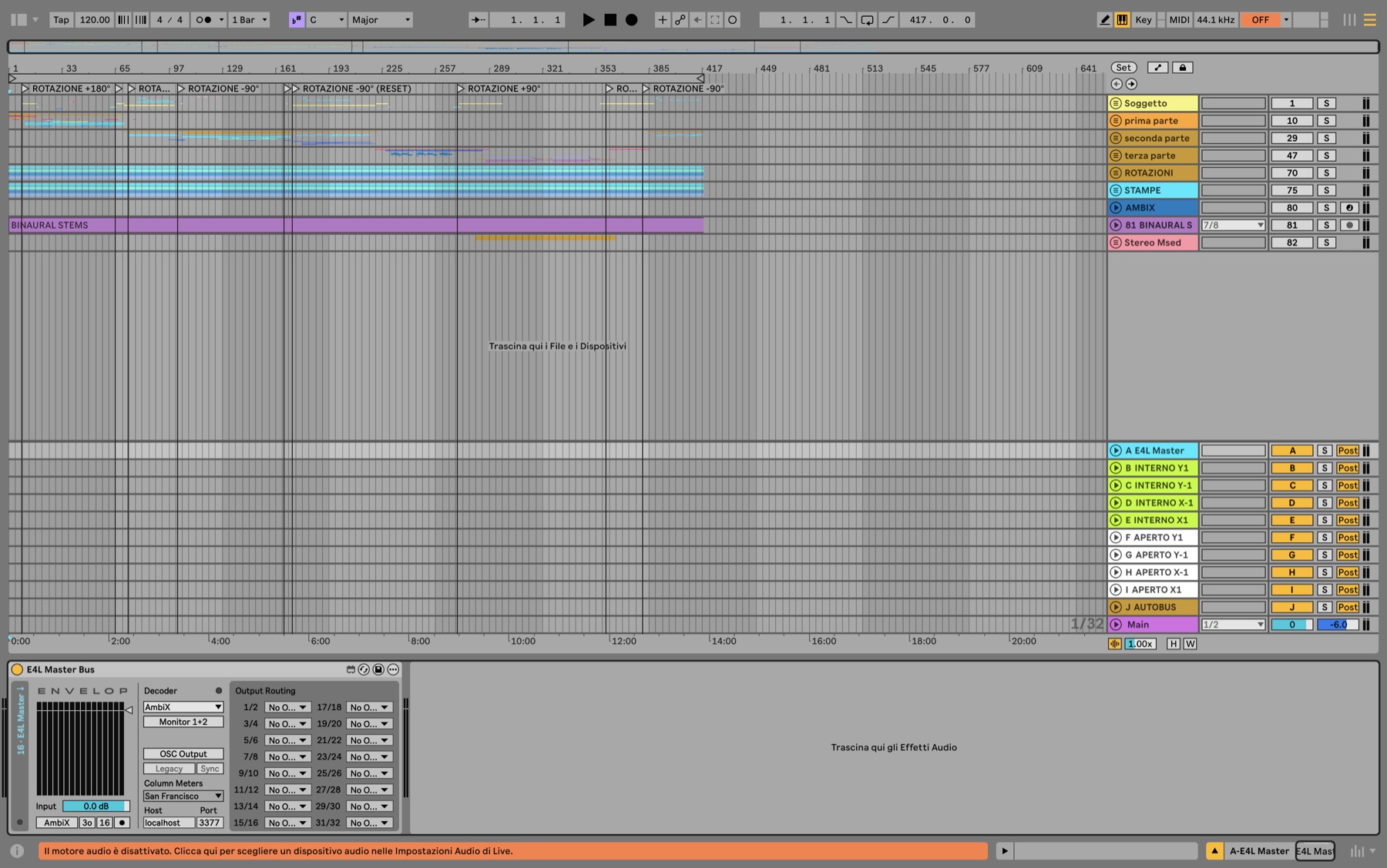The width and height of the screenshot is (1387, 868).
Task: Toggle the browser panel icon at top-left
Action: click(19, 20)
